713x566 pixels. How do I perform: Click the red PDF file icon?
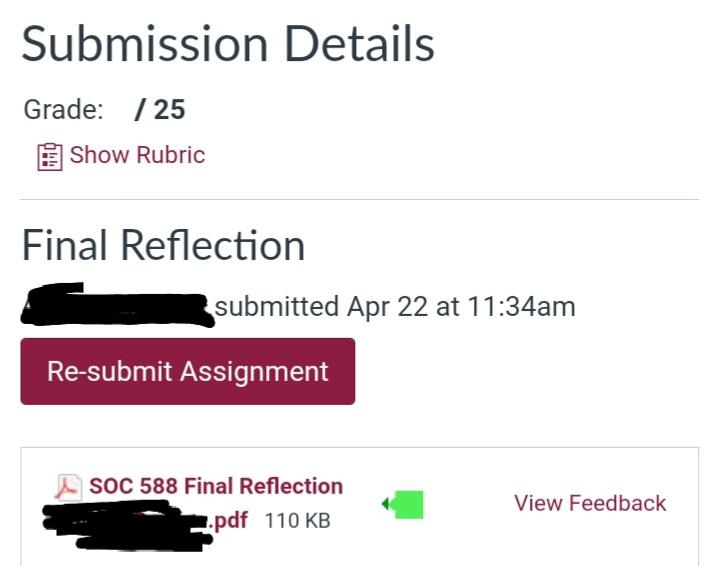tap(67, 488)
